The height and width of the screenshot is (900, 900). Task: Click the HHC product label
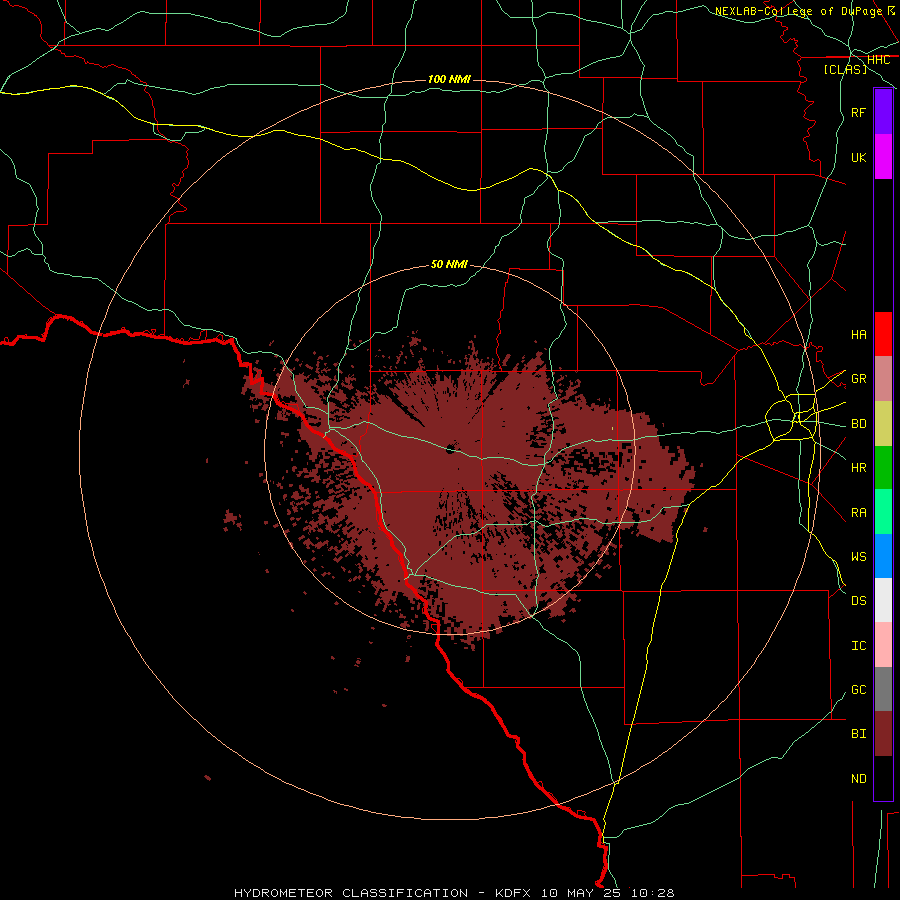tap(879, 60)
